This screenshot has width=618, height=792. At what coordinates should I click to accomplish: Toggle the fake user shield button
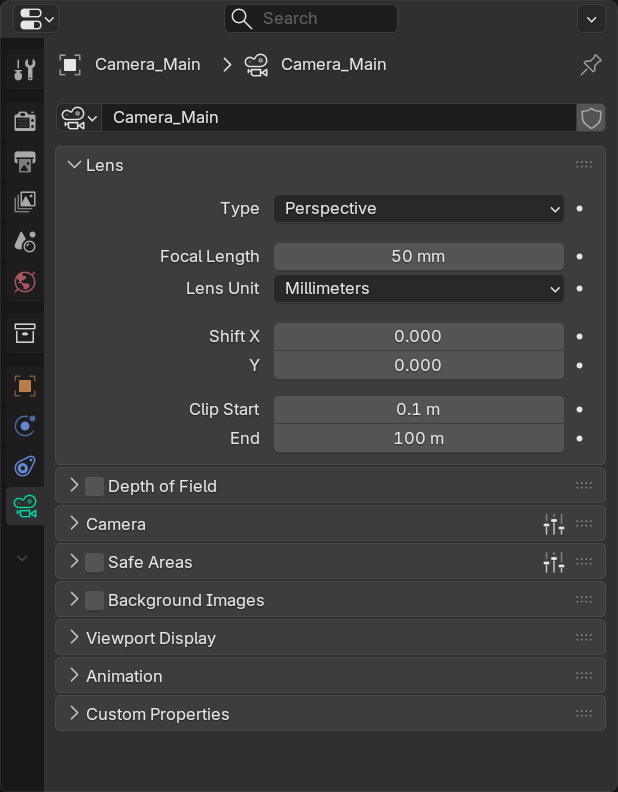pyautogui.click(x=591, y=118)
